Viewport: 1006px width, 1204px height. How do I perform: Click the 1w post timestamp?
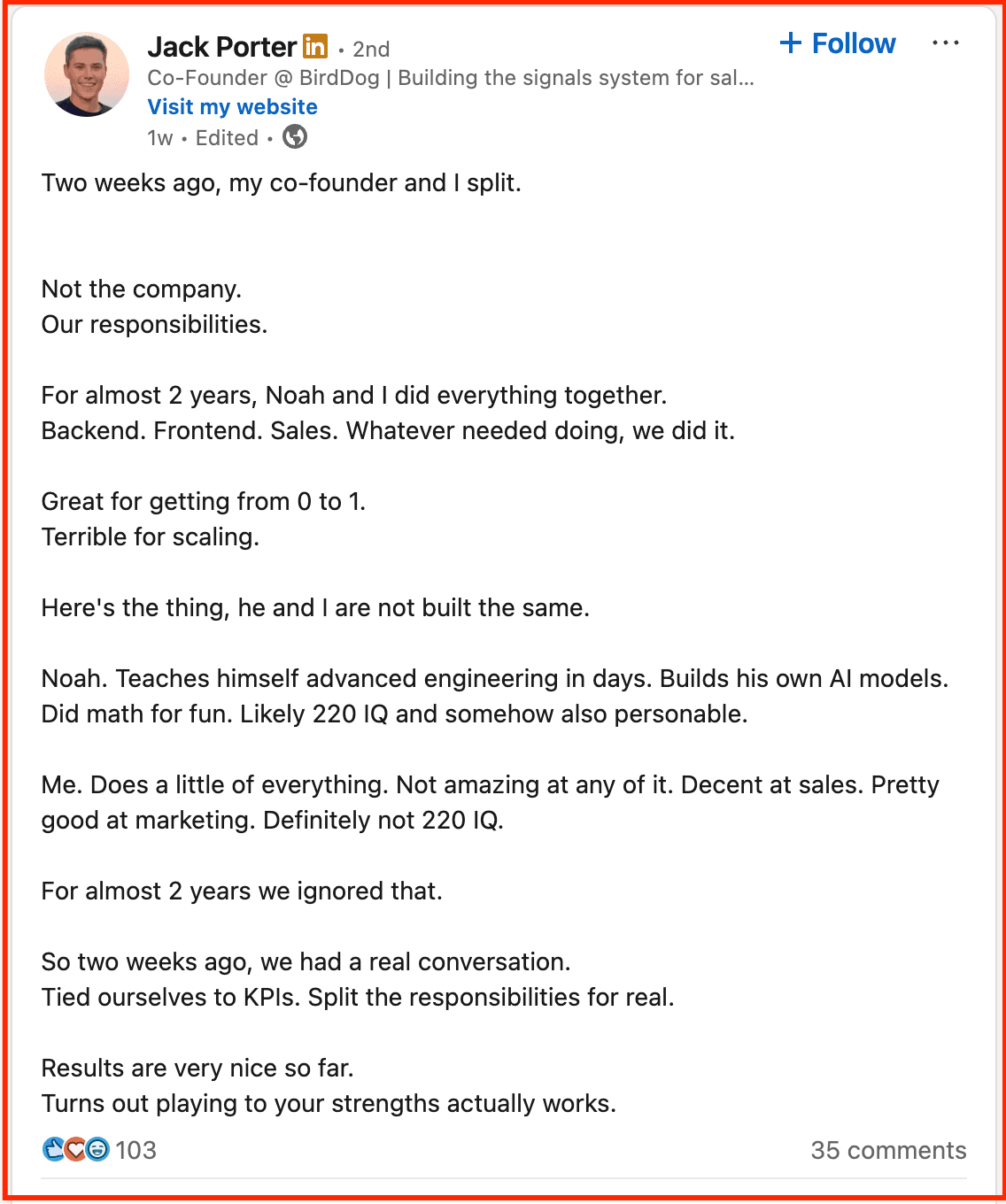click(x=160, y=138)
